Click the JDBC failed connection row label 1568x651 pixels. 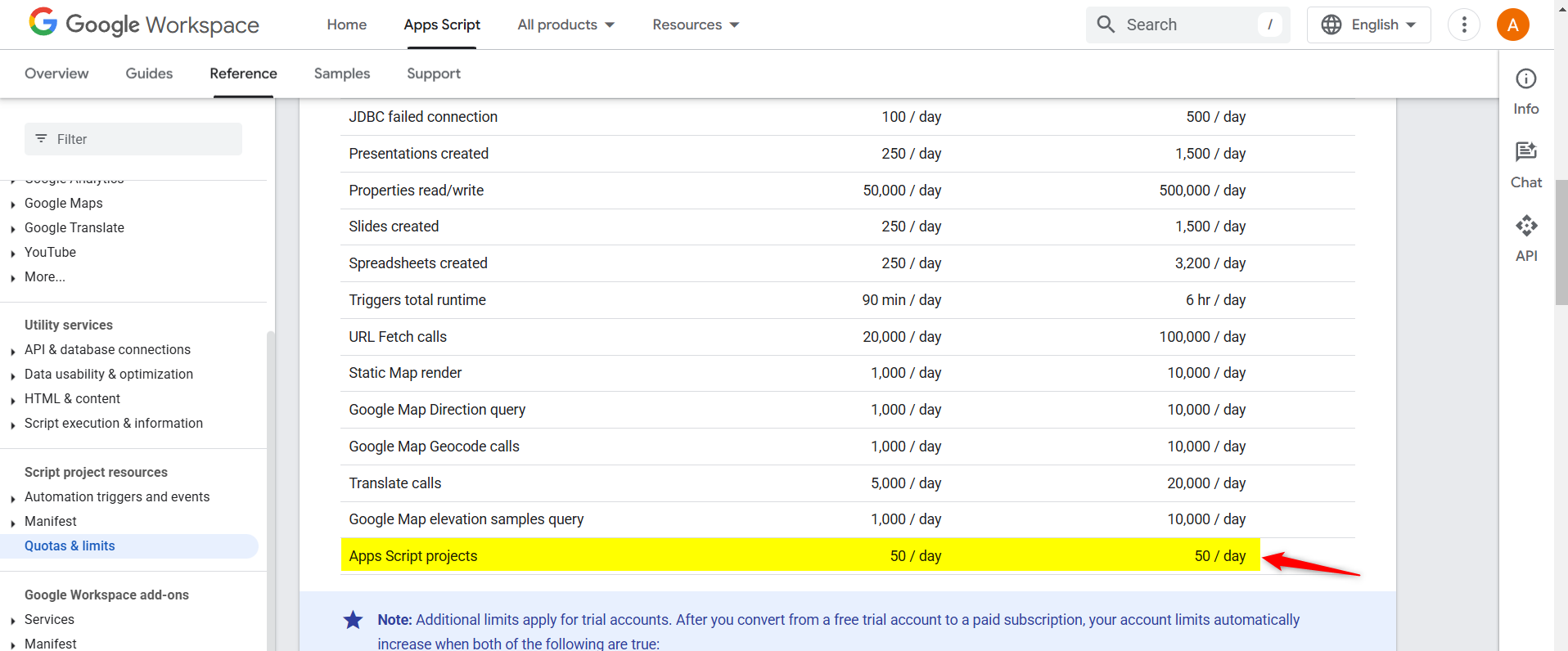[423, 117]
